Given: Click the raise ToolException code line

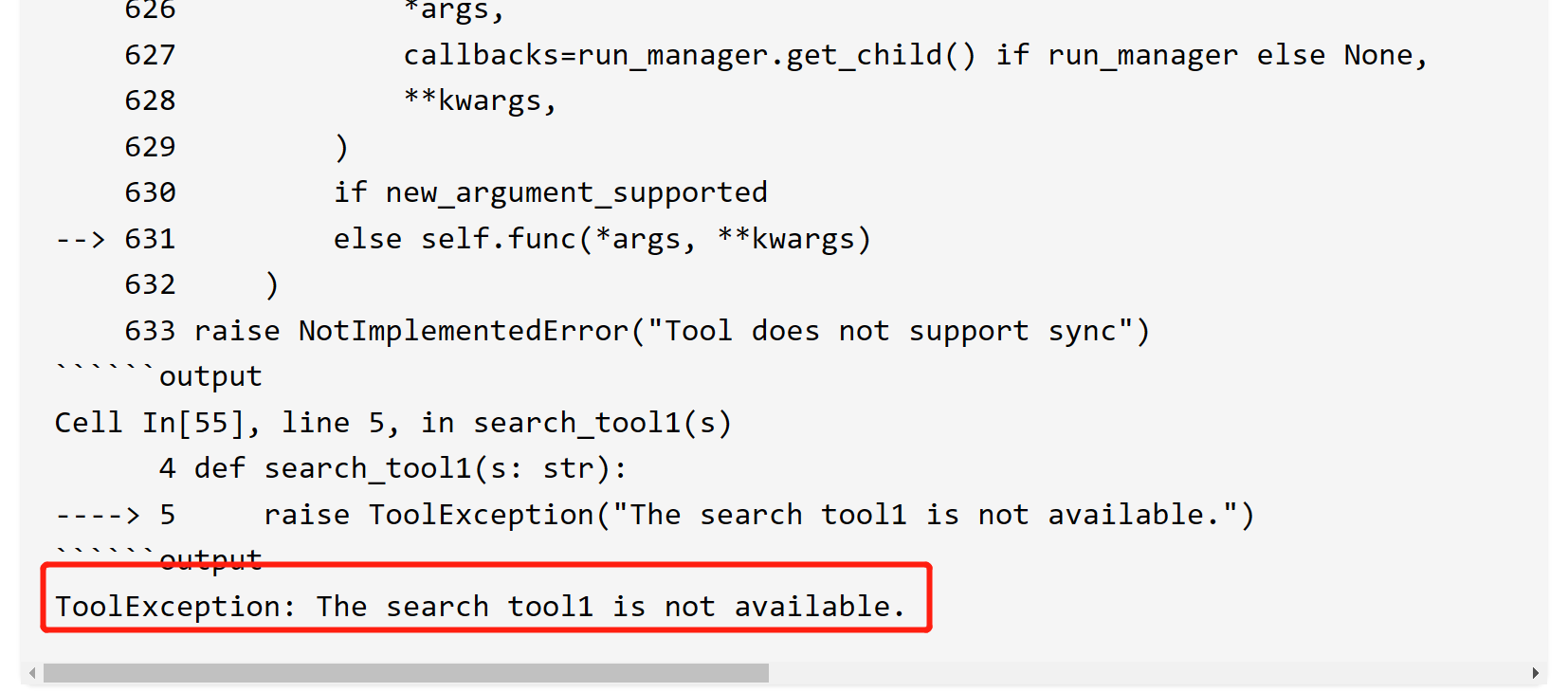Looking at the screenshot, I should (758, 515).
